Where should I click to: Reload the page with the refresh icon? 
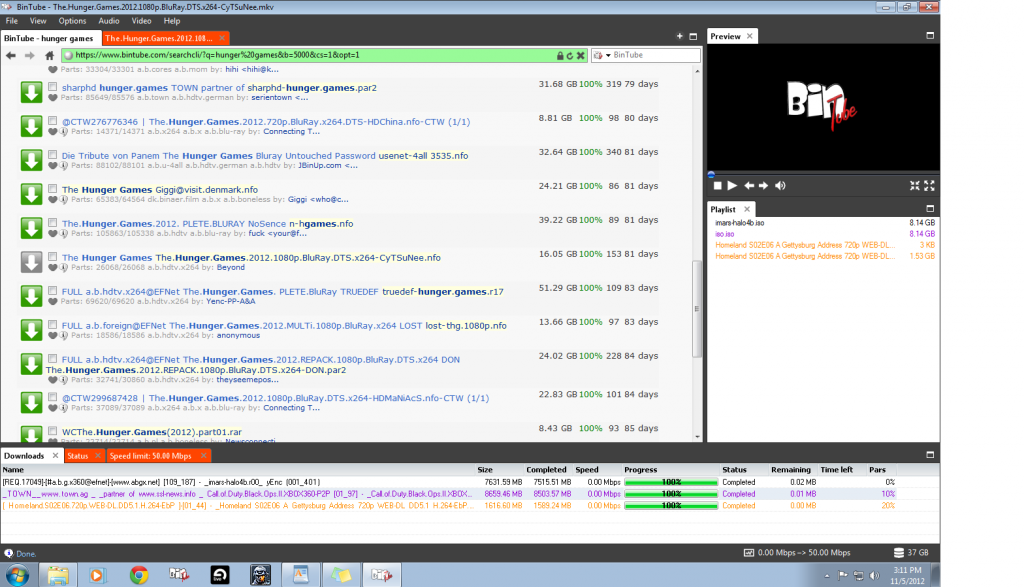click(569, 55)
